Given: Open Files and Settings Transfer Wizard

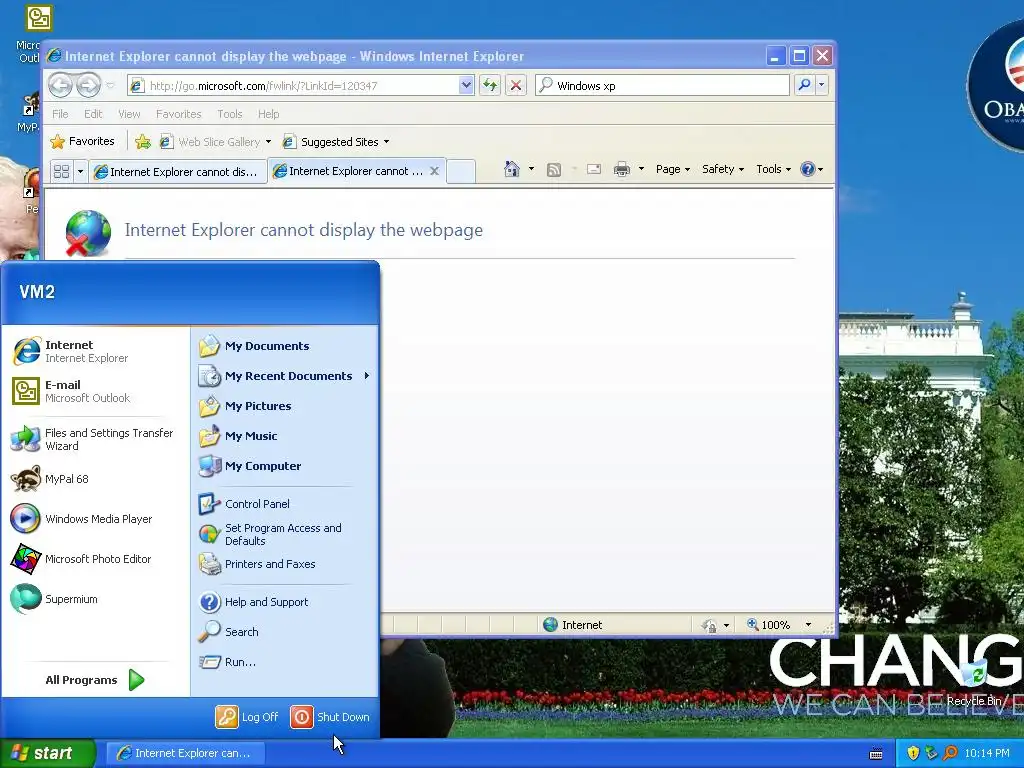Looking at the screenshot, I should coord(95,440).
